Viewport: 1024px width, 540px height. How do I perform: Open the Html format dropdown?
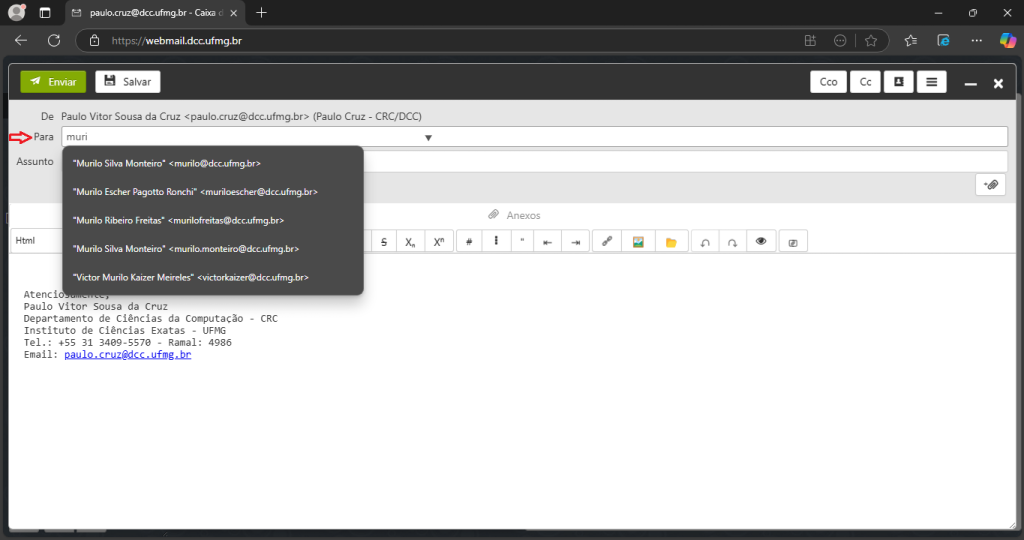coord(36,241)
